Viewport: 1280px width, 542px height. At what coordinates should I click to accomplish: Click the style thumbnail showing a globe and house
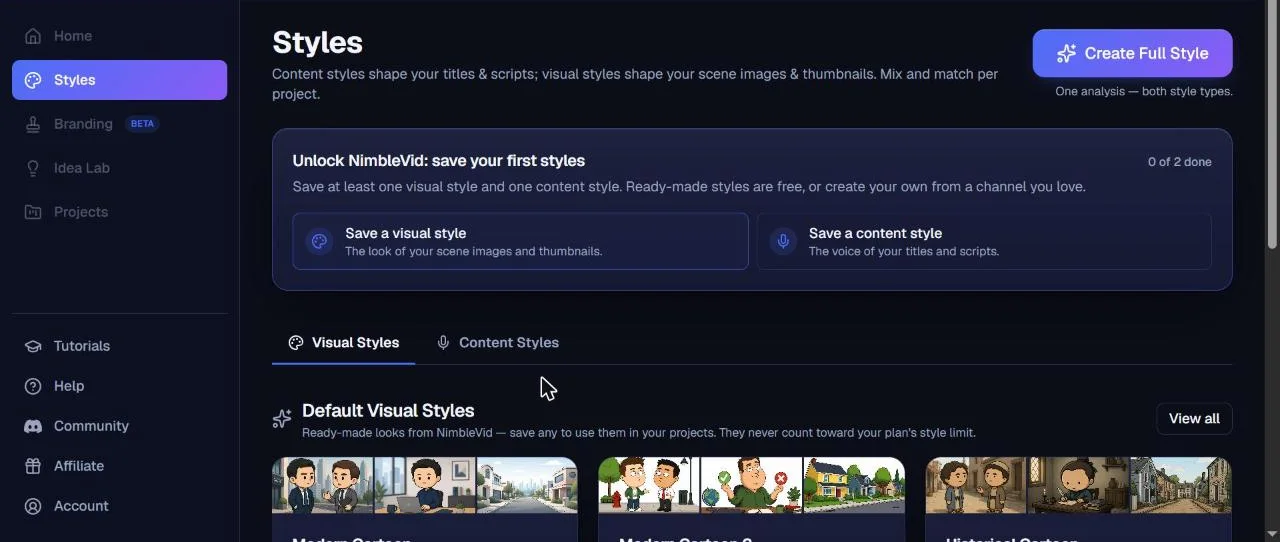tap(751, 485)
